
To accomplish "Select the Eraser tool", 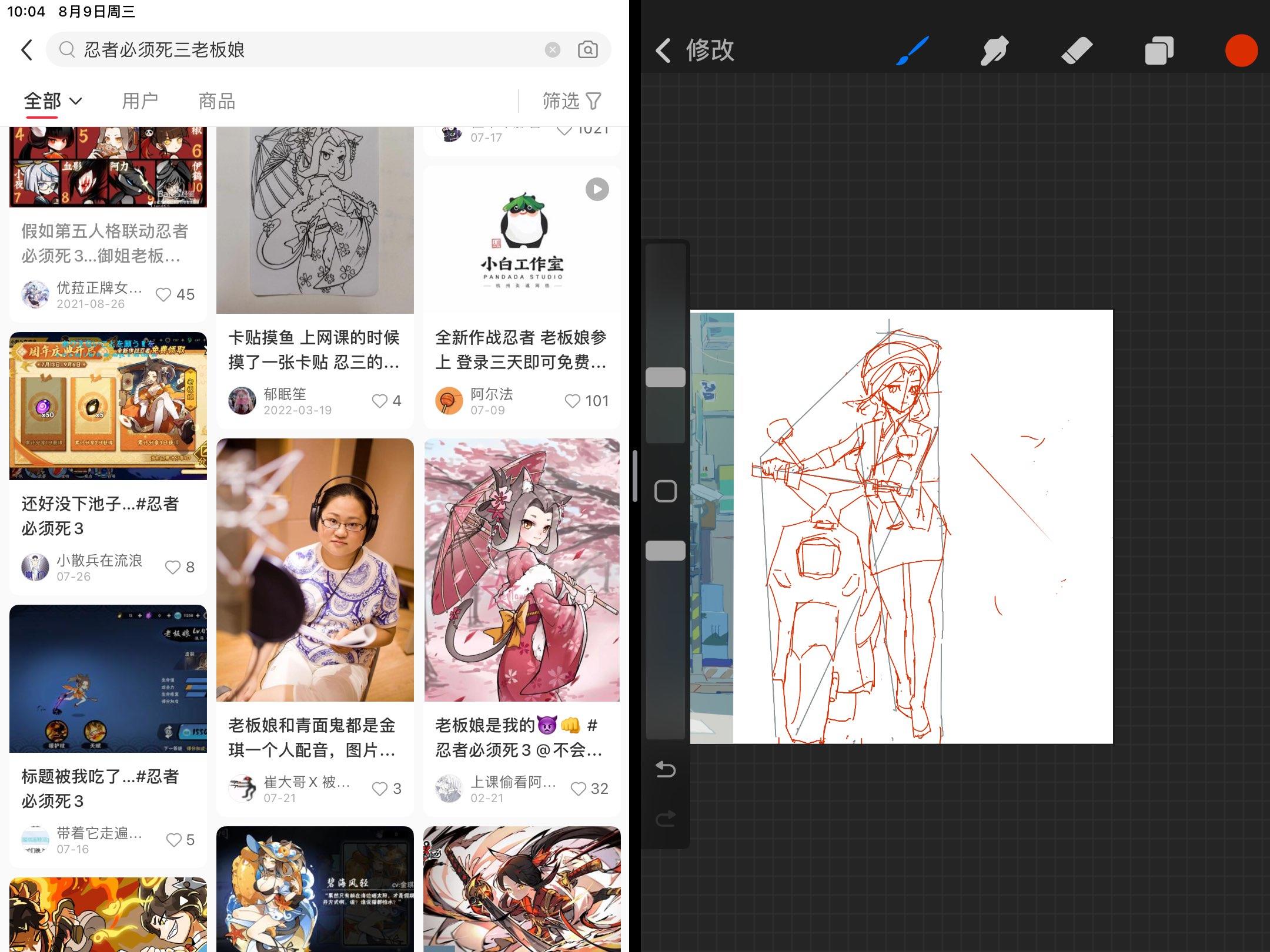I will tap(1077, 51).
